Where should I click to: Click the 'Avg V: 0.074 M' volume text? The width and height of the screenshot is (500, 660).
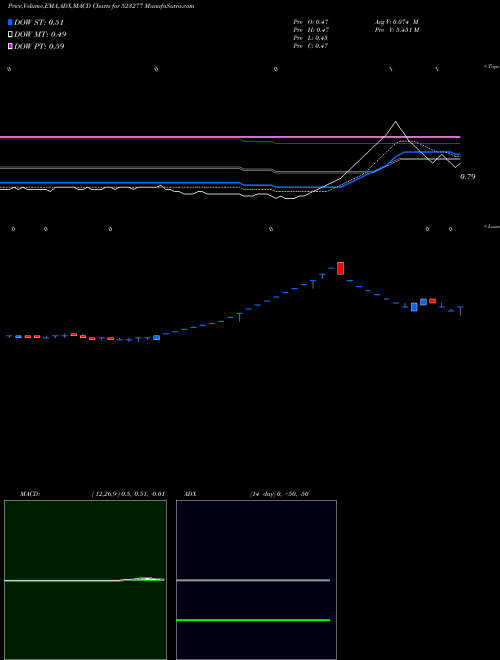[x=396, y=22]
